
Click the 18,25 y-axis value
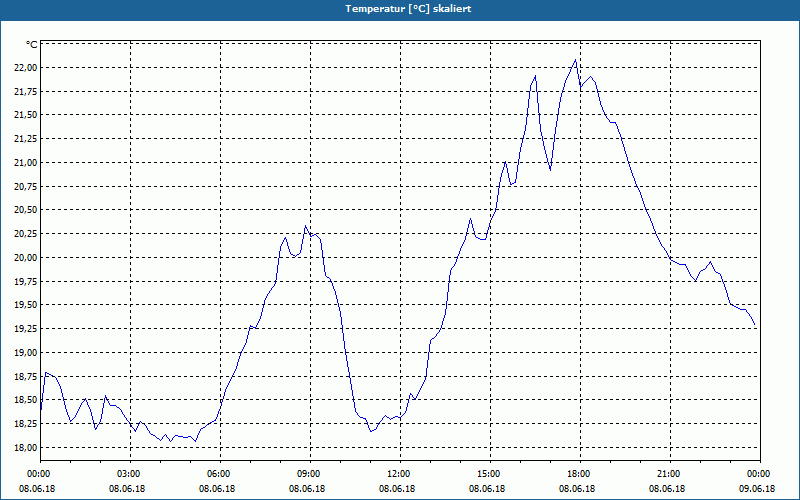(26, 423)
